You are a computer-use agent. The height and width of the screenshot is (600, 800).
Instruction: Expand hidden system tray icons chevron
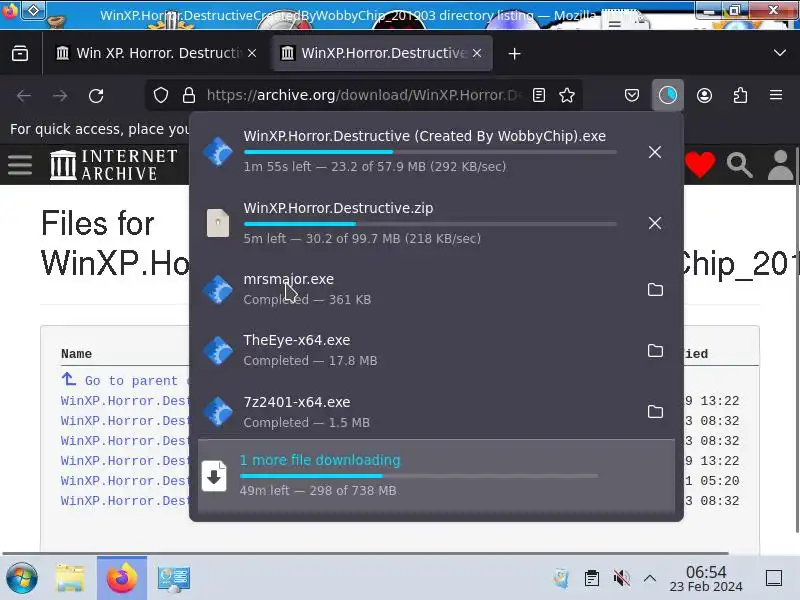(x=649, y=579)
